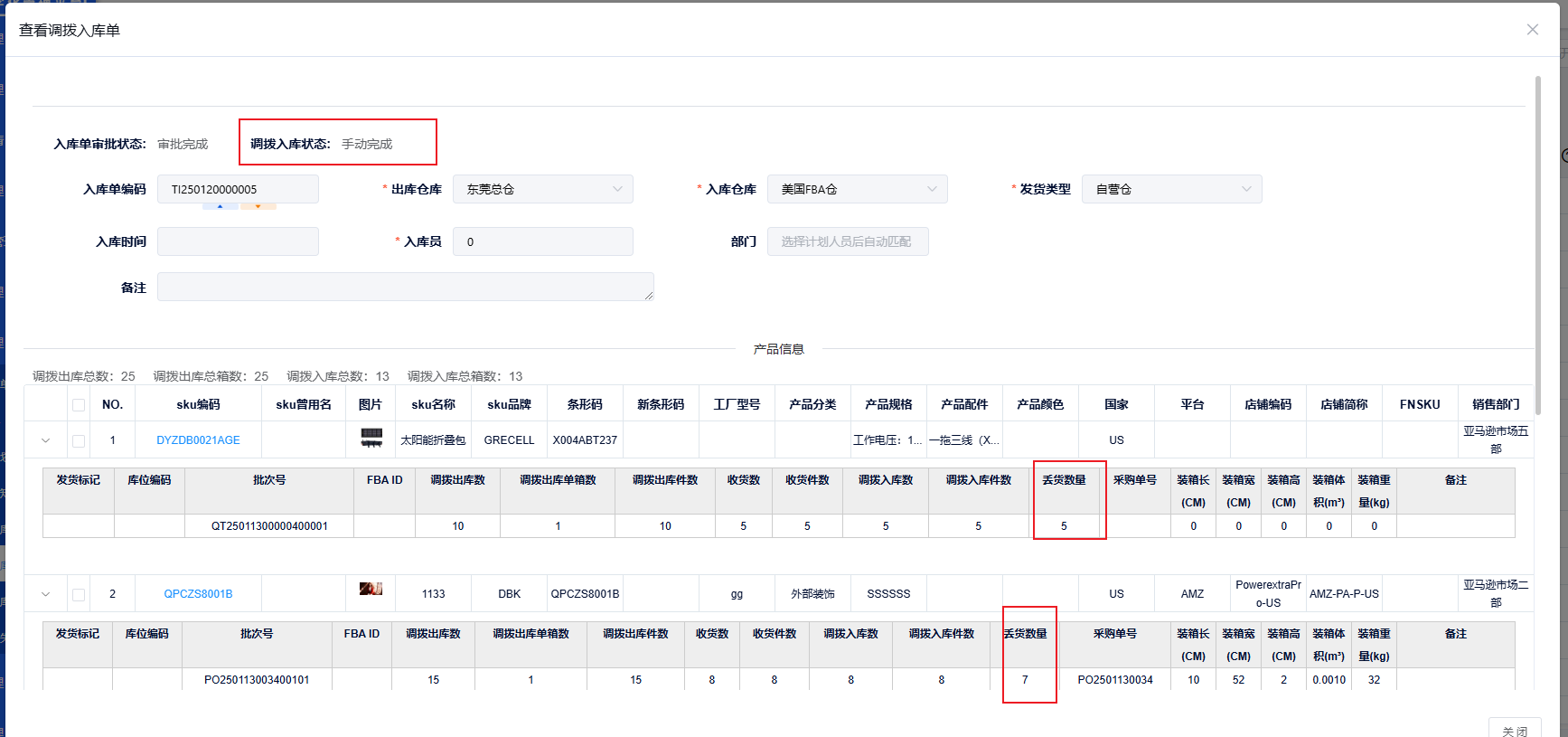Click 亚马逊市场五部 department cell
The image size is (1568, 737).
[1496, 440]
